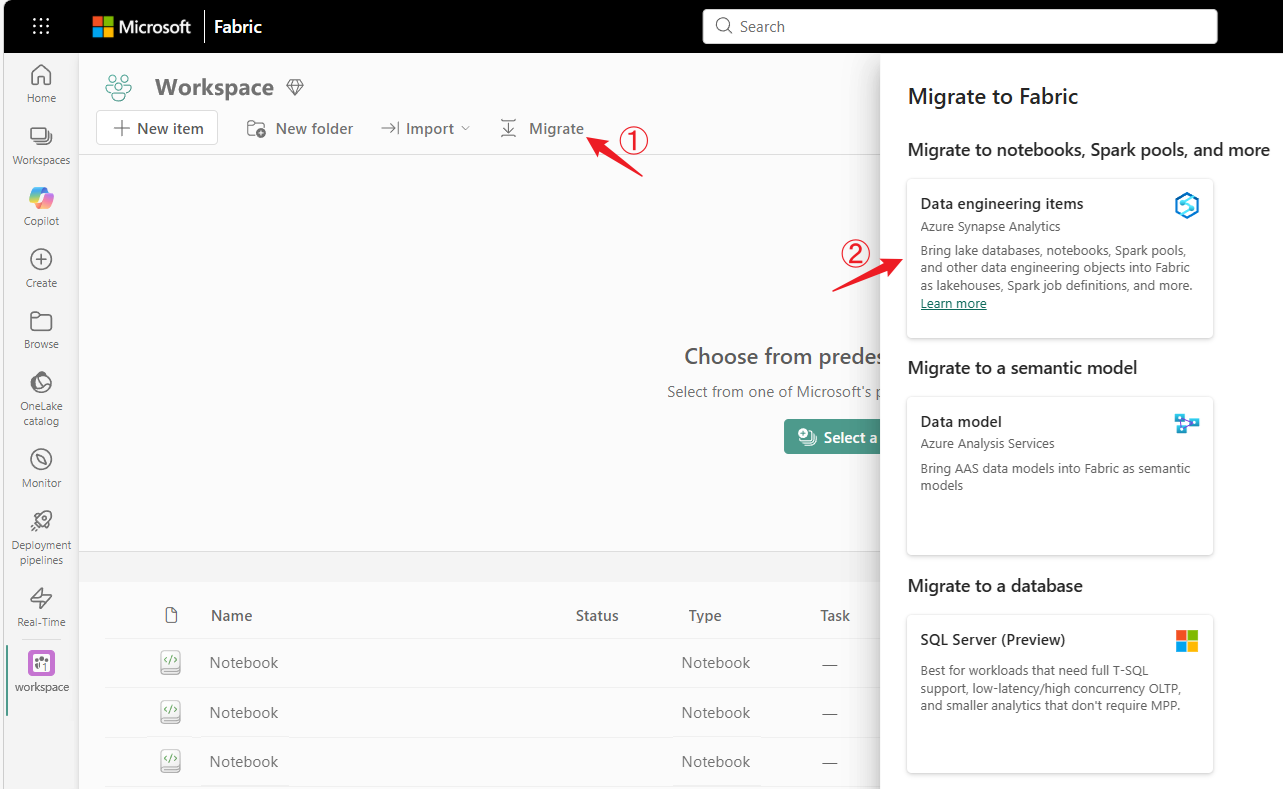Open the first Notebook item name
This screenshot has height=789, width=1283.
pyautogui.click(x=244, y=663)
